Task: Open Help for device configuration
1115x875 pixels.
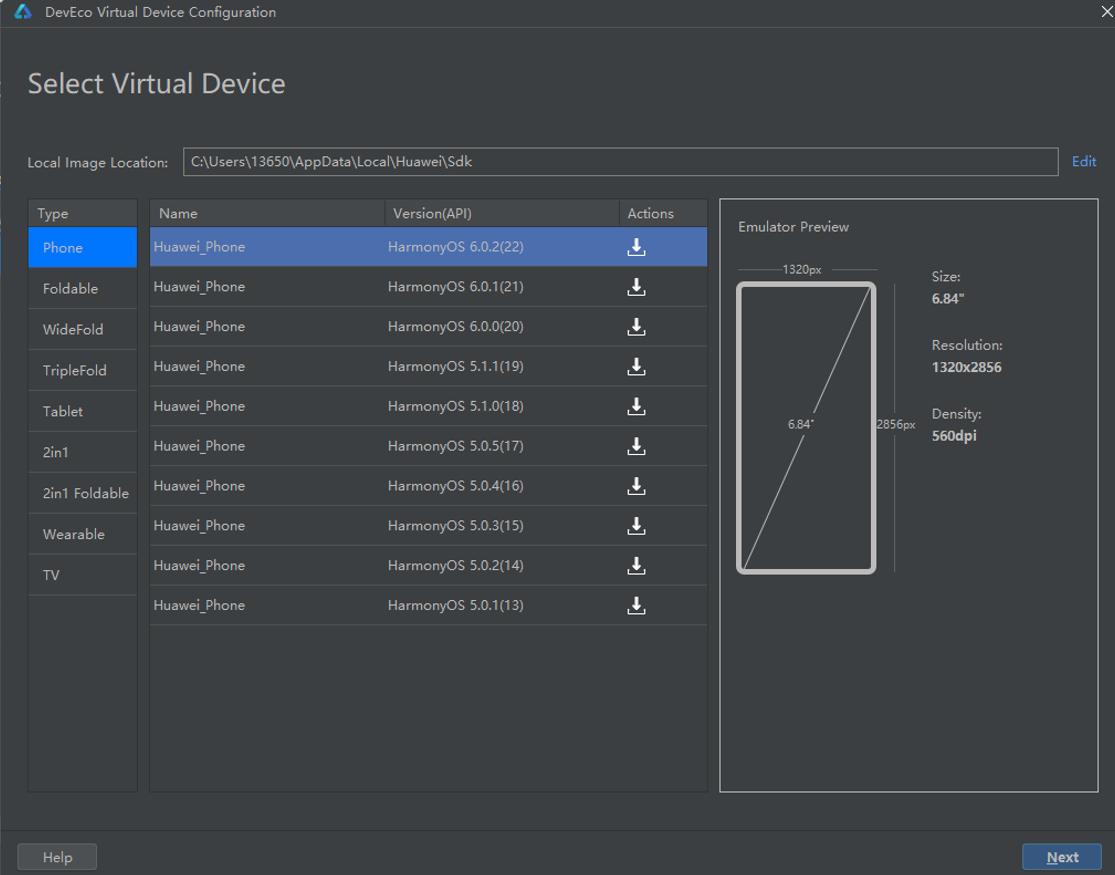Action: pyautogui.click(x=57, y=857)
